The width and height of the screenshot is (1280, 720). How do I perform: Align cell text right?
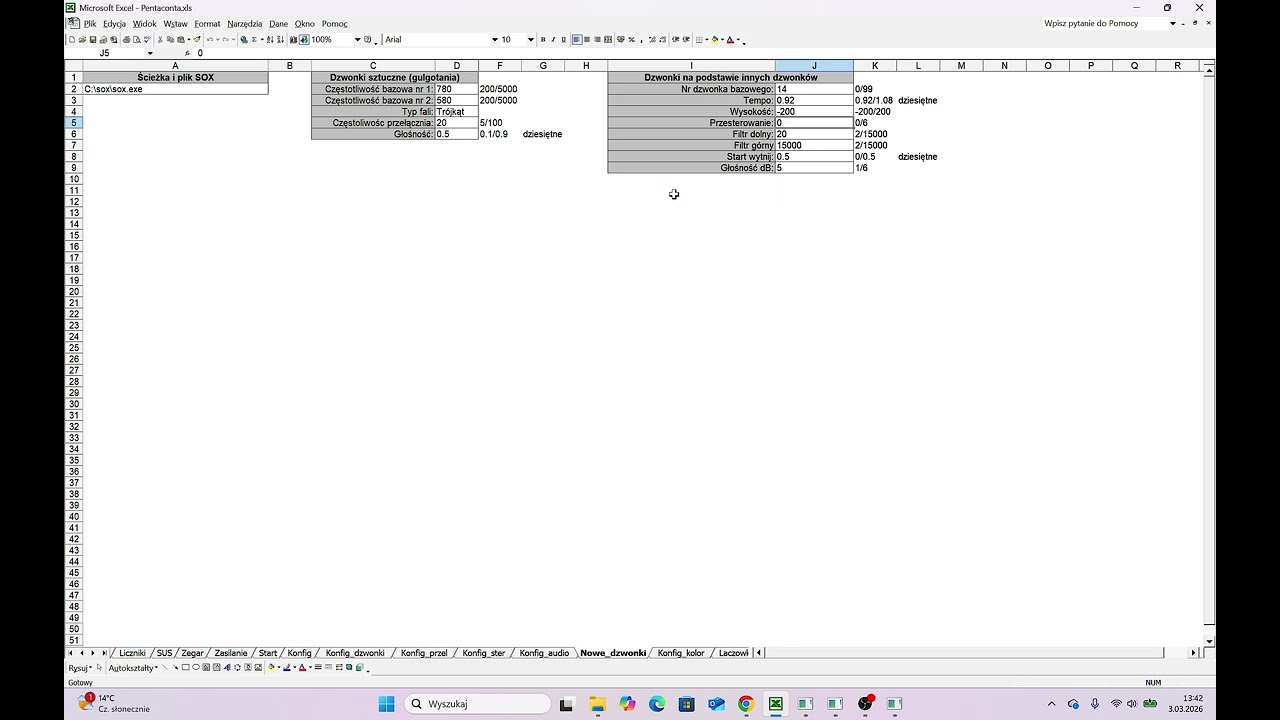[x=597, y=40]
